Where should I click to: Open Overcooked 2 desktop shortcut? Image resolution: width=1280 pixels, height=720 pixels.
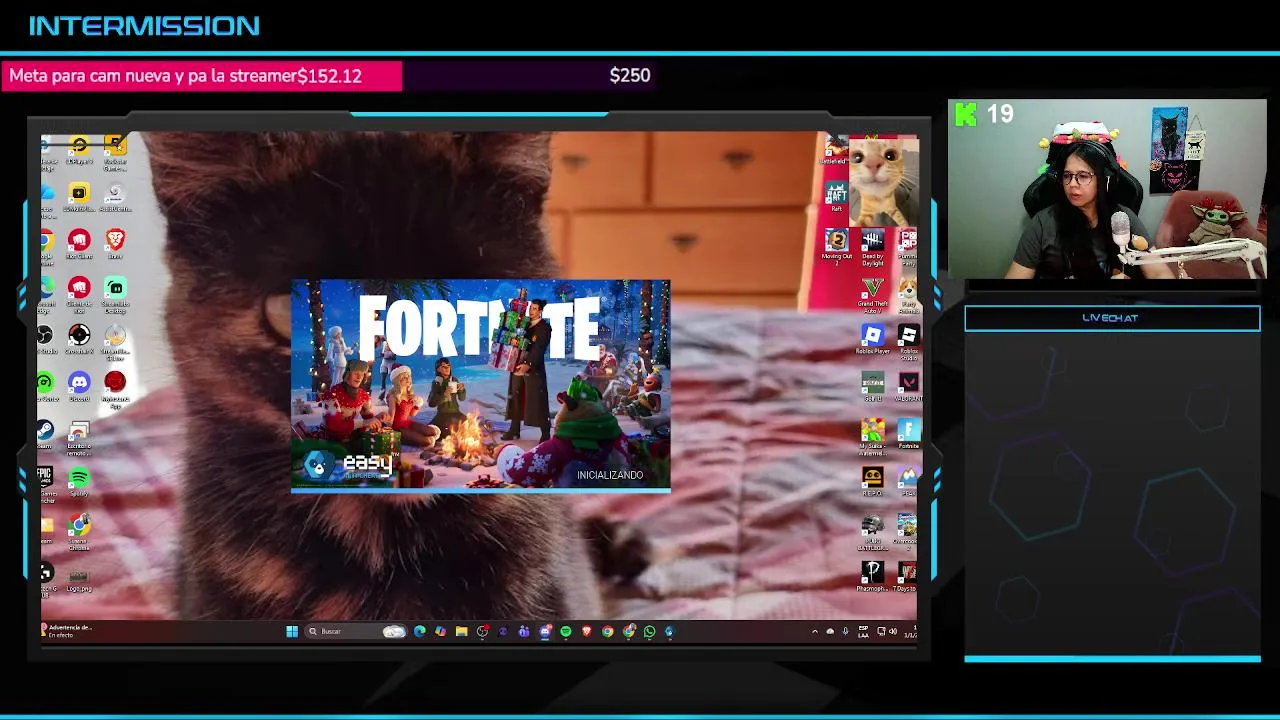click(x=907, y=530)
